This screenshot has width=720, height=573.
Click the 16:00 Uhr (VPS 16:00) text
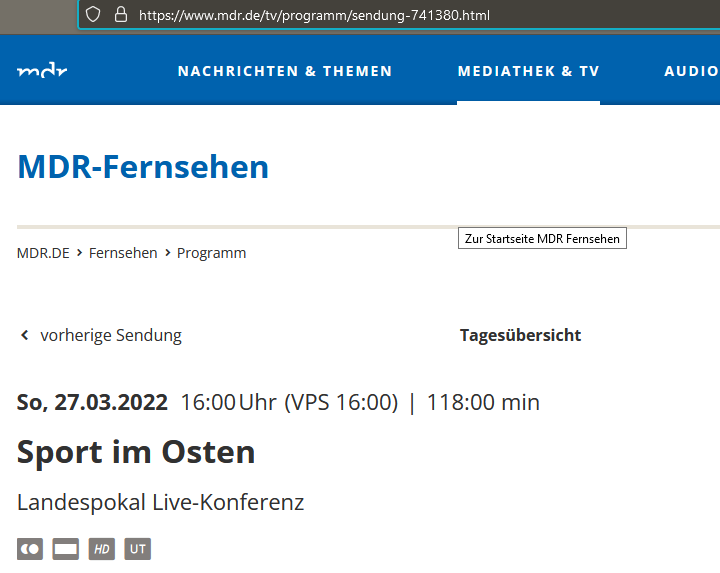289,402
